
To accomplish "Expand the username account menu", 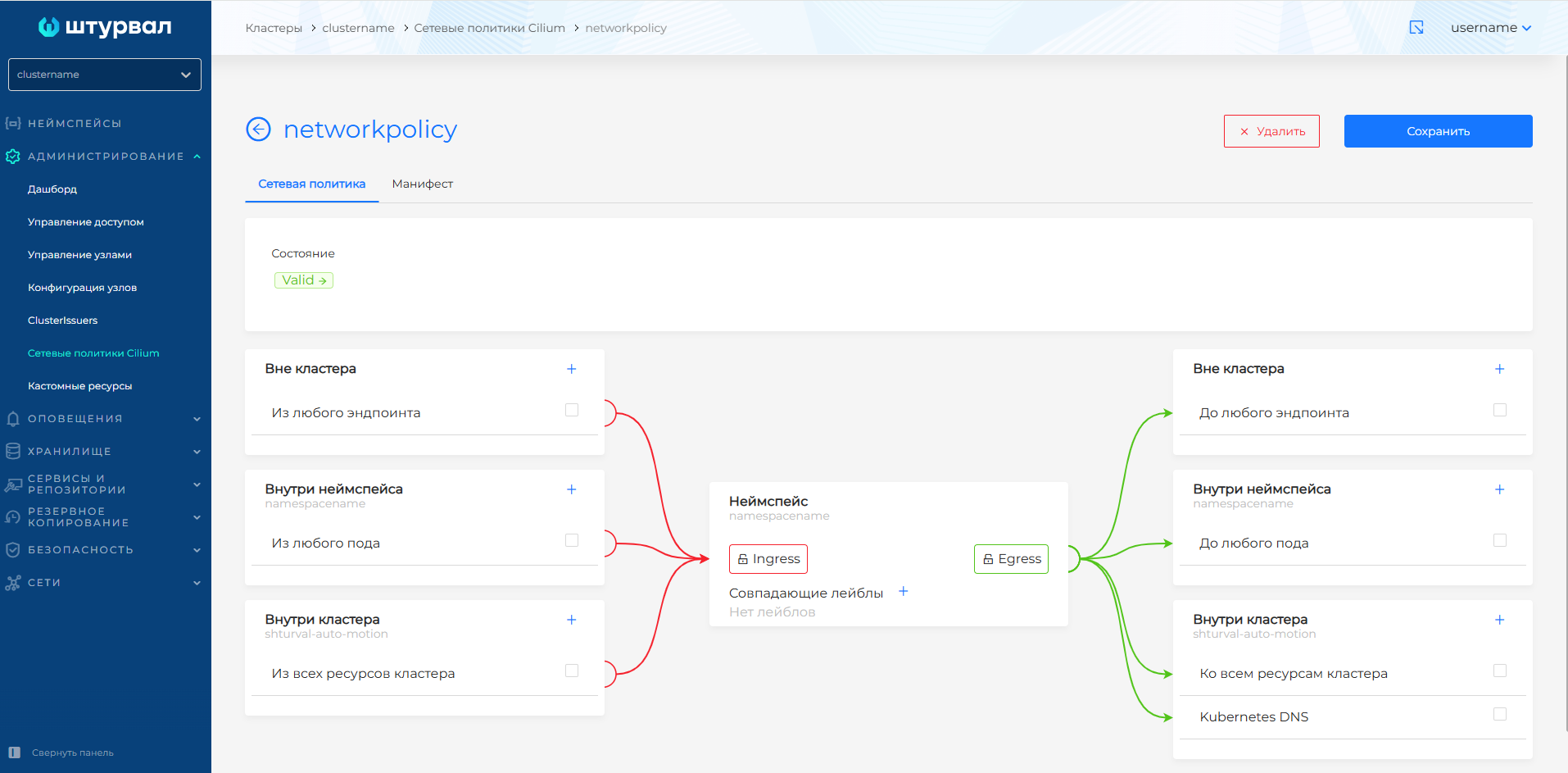I will (x=1490, y=28).
